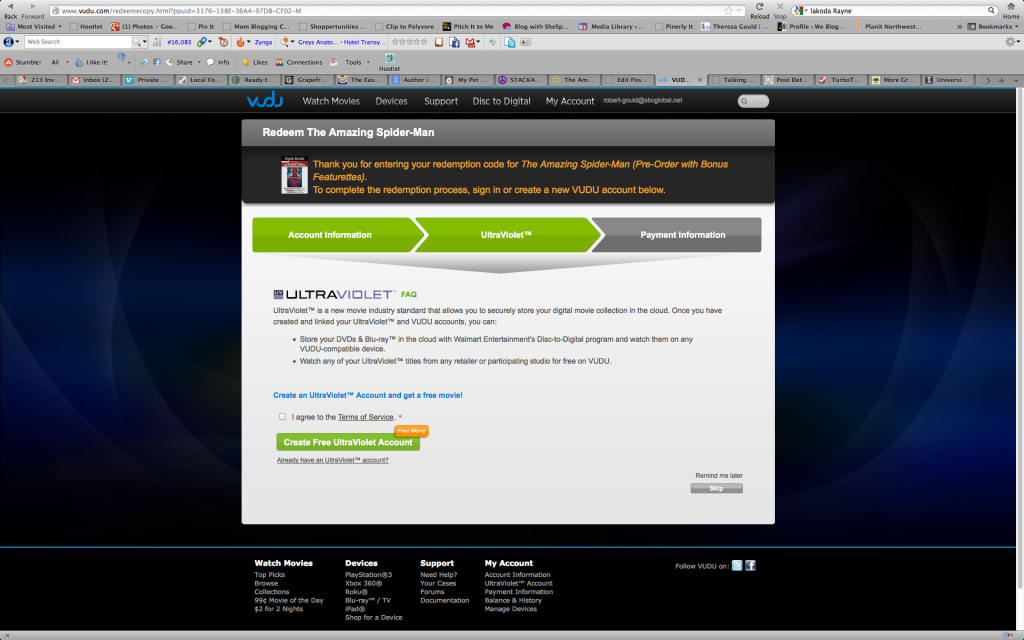Close the VUDU browser tab

pos(700,80)
